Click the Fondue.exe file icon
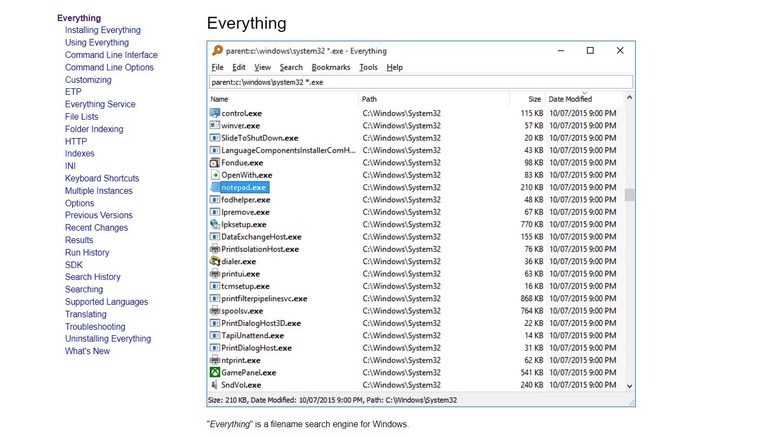Image resolution: width=780 pixels, height=438 pixels. [214, 163]
